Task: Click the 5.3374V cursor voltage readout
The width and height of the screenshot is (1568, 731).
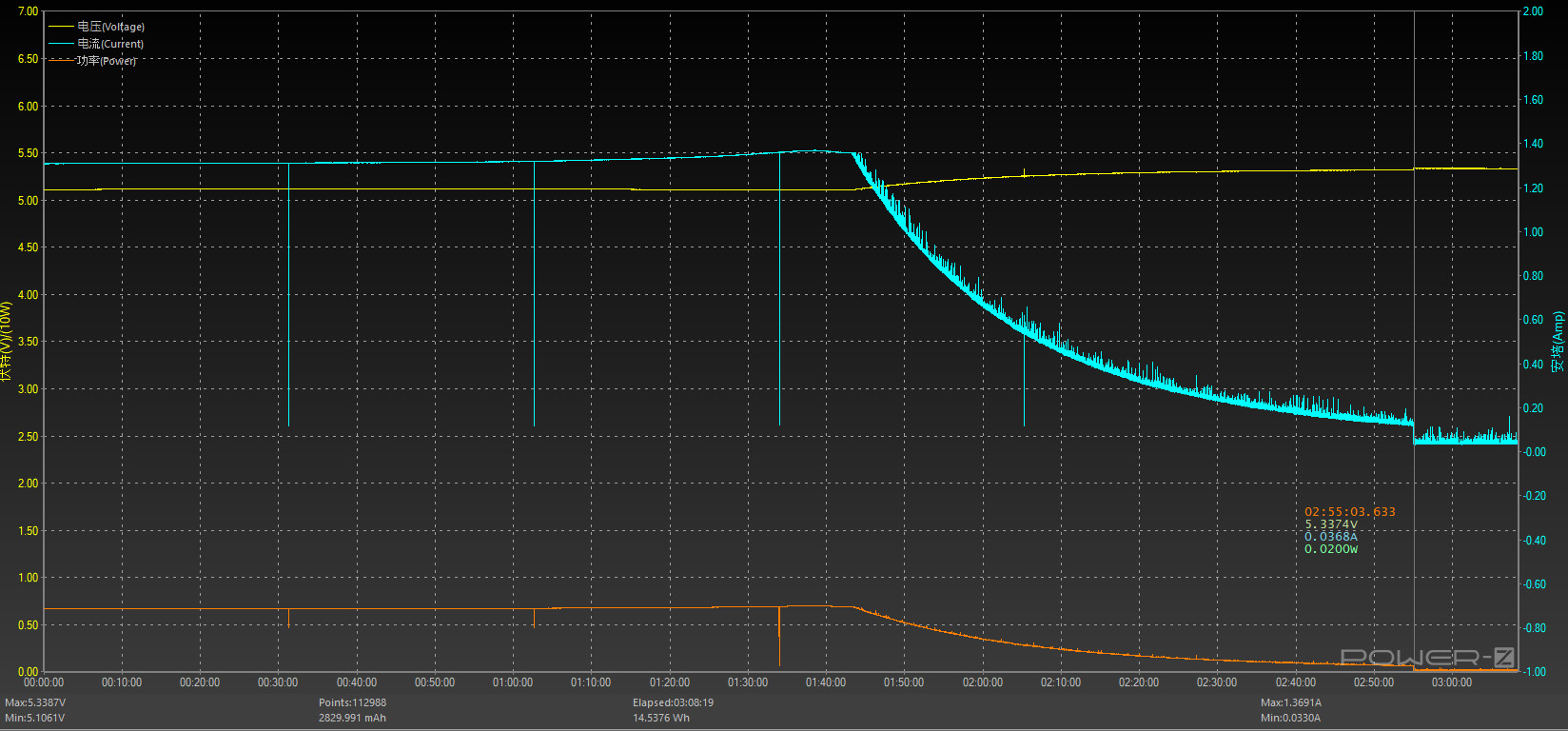Action: 1331,524
